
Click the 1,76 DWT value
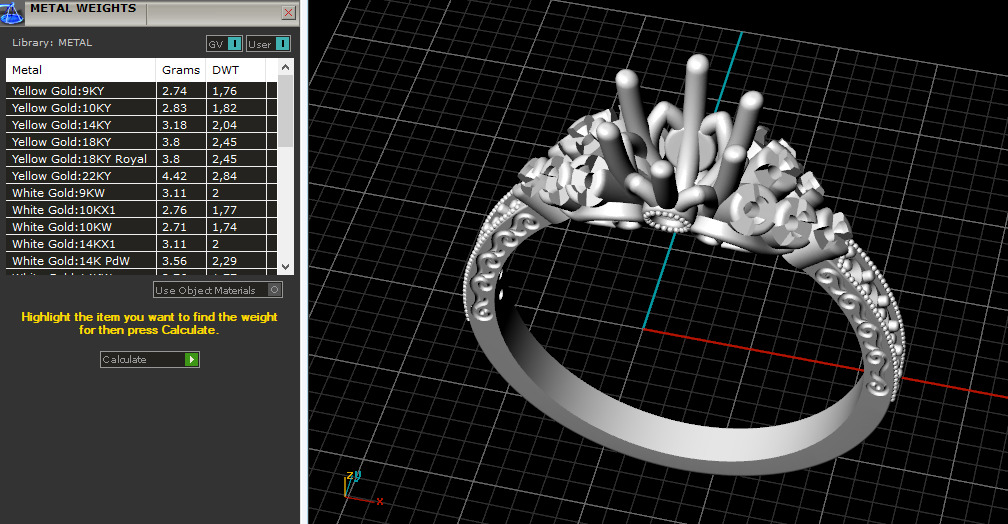click(x=224, y=91)
